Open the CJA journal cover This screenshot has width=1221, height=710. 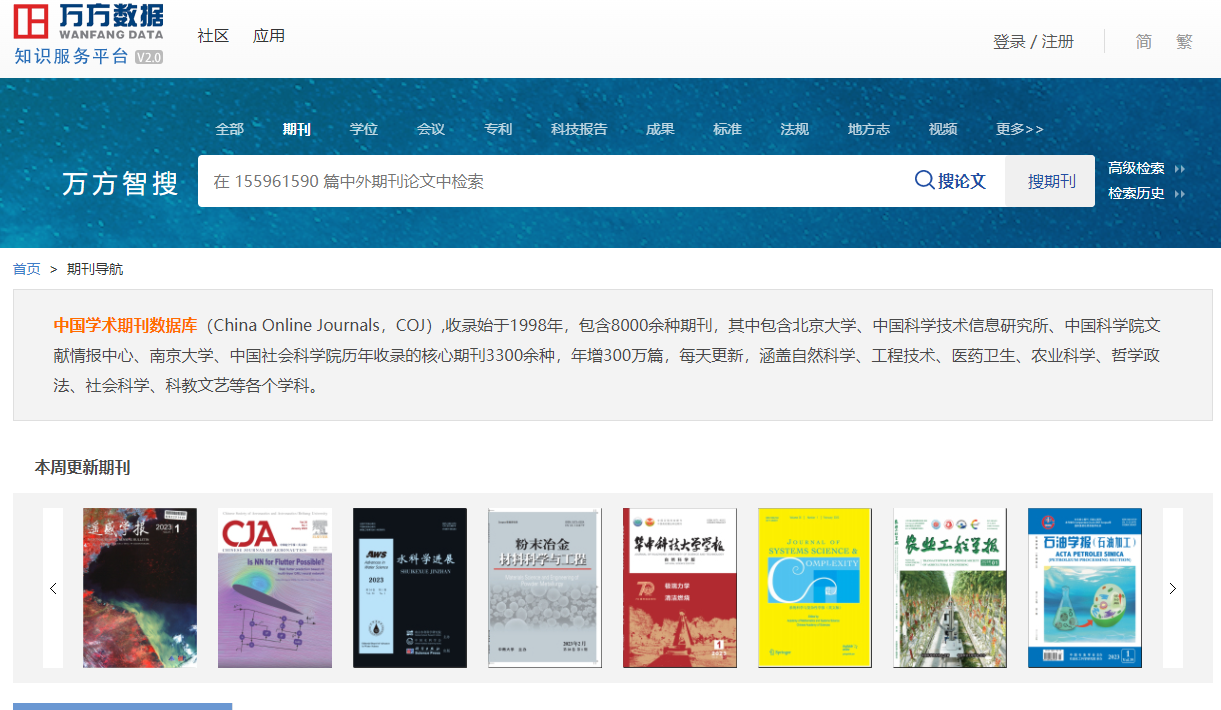(275, 588)
